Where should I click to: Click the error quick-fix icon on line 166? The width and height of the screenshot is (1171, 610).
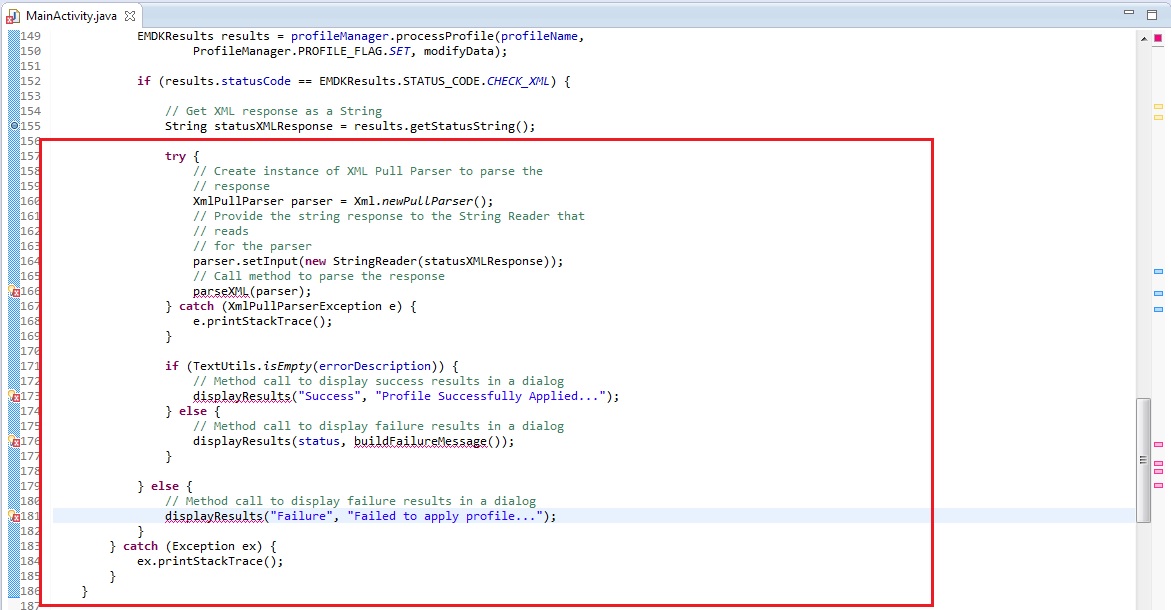[x=14, y=292]
